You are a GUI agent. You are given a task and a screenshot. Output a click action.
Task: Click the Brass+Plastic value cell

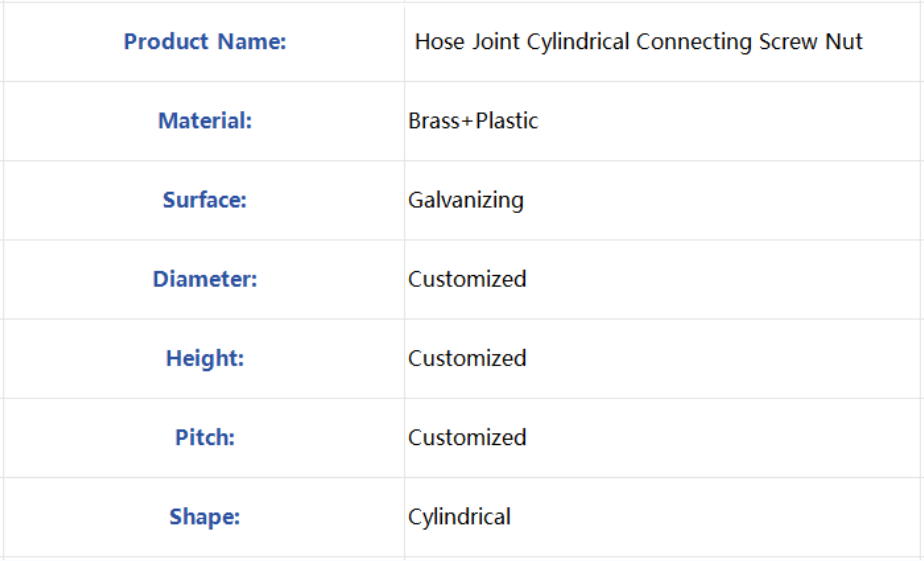664,121
